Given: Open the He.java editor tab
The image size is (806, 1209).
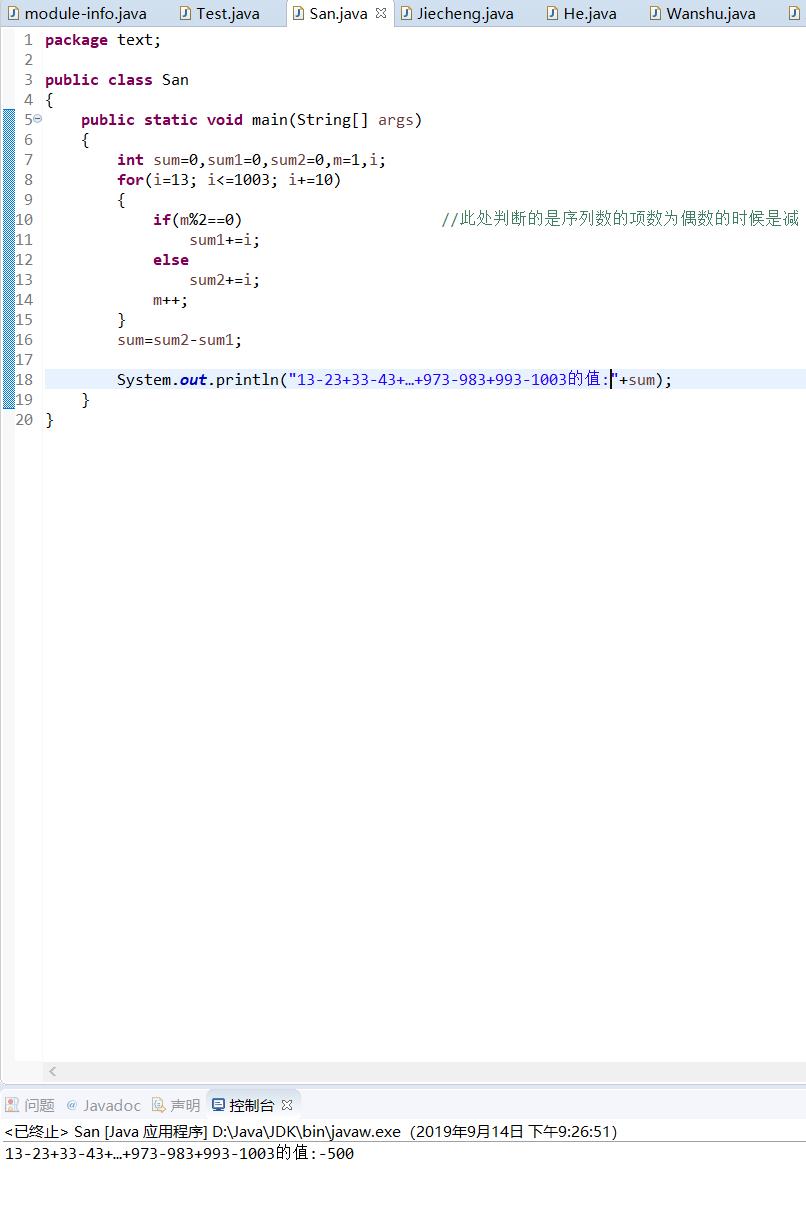Looking at the screenshot, I should [x=581, y=14].
